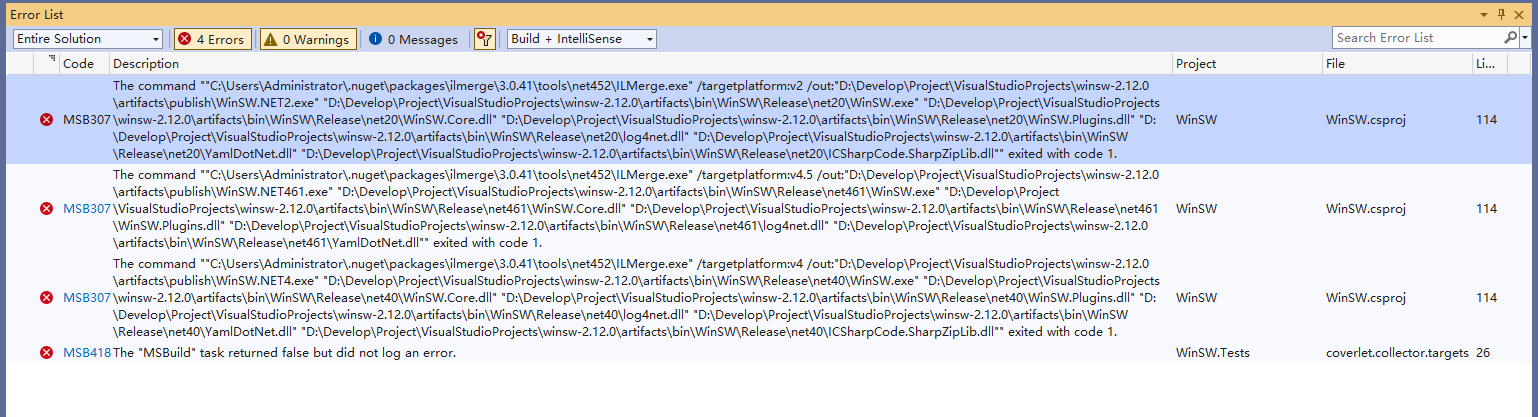Pin the Error List panel with auto-hide

pos(1501,13)
